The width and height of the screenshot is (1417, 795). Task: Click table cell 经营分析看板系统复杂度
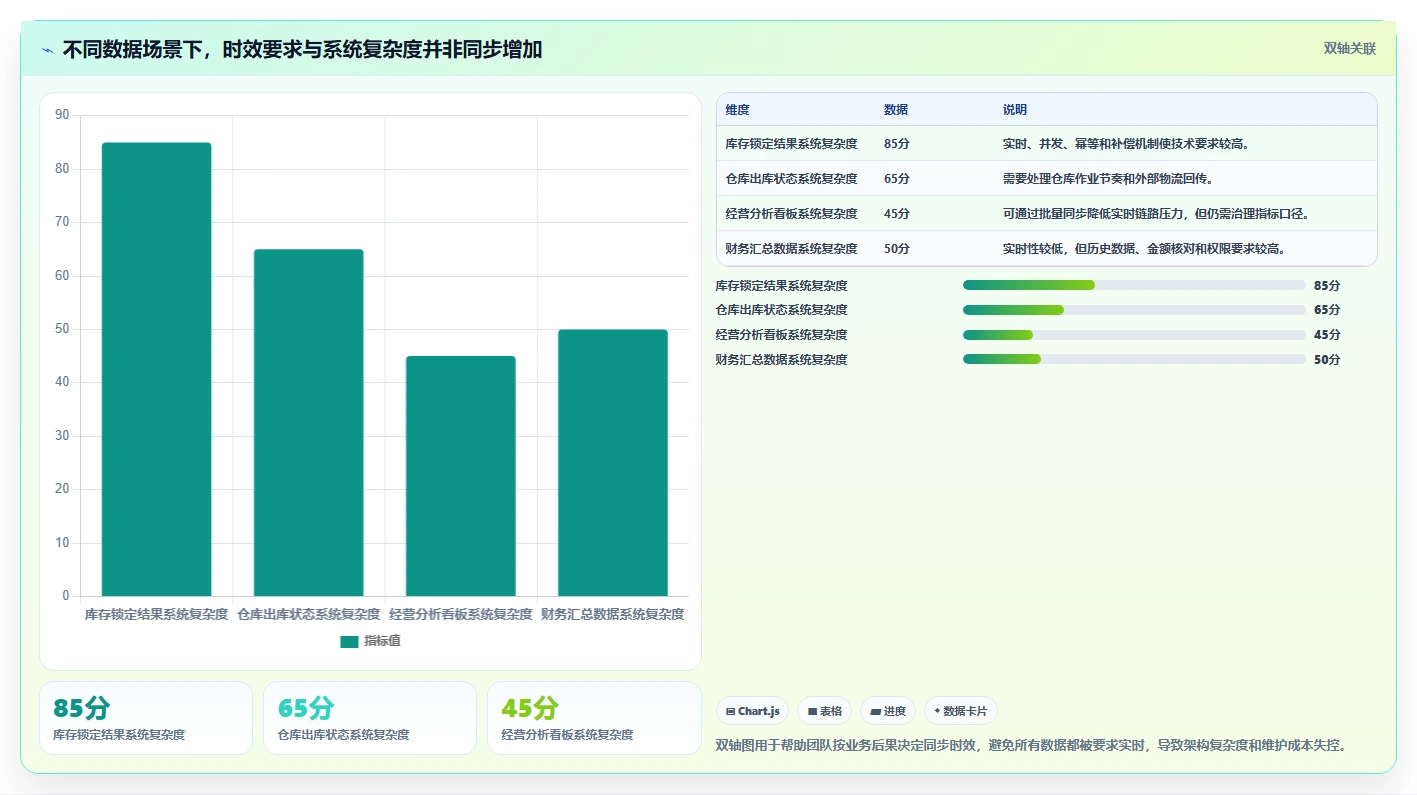point(792,214)
